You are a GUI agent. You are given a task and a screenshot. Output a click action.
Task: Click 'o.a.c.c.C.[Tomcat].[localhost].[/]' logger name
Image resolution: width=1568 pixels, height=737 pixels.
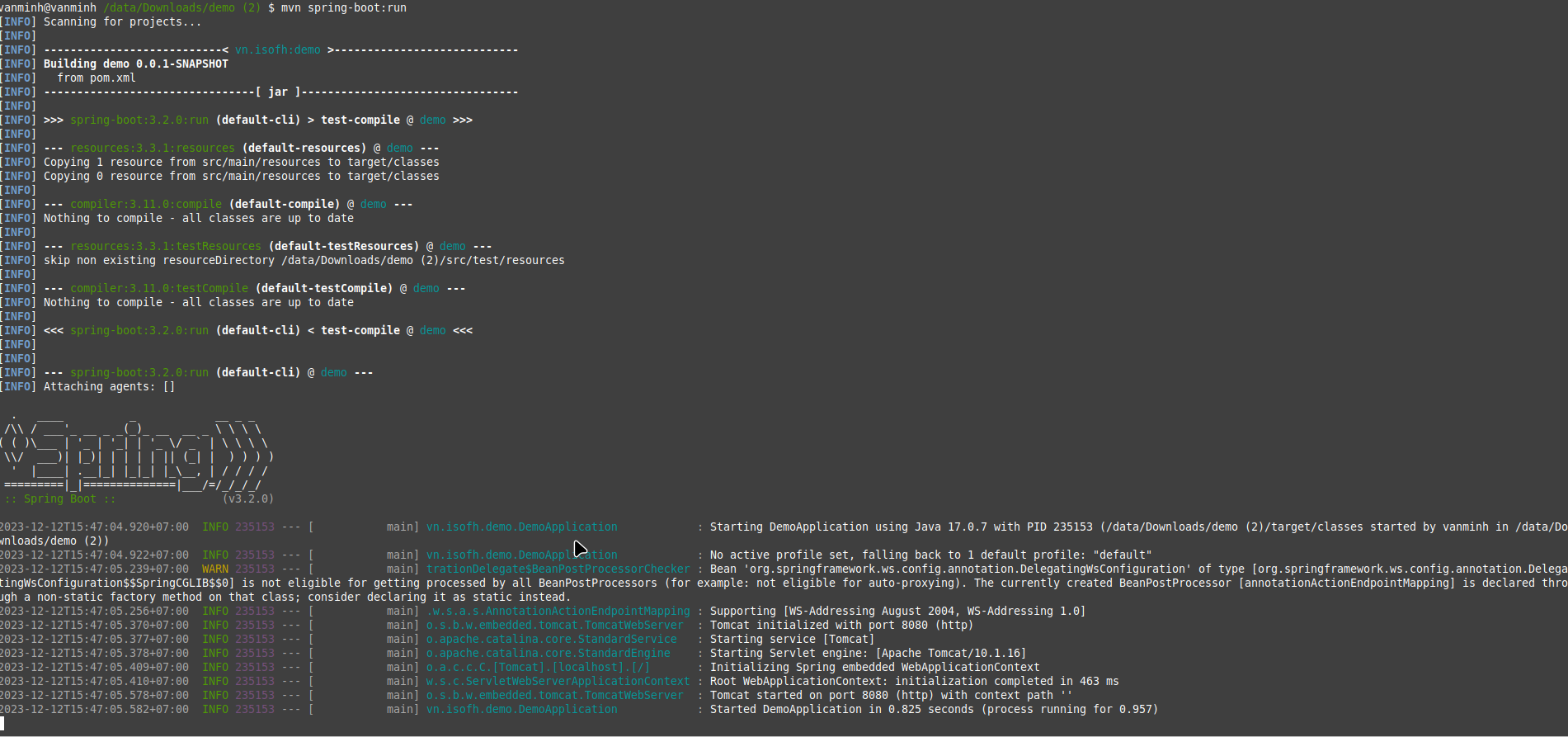click(x=539, y=667)
